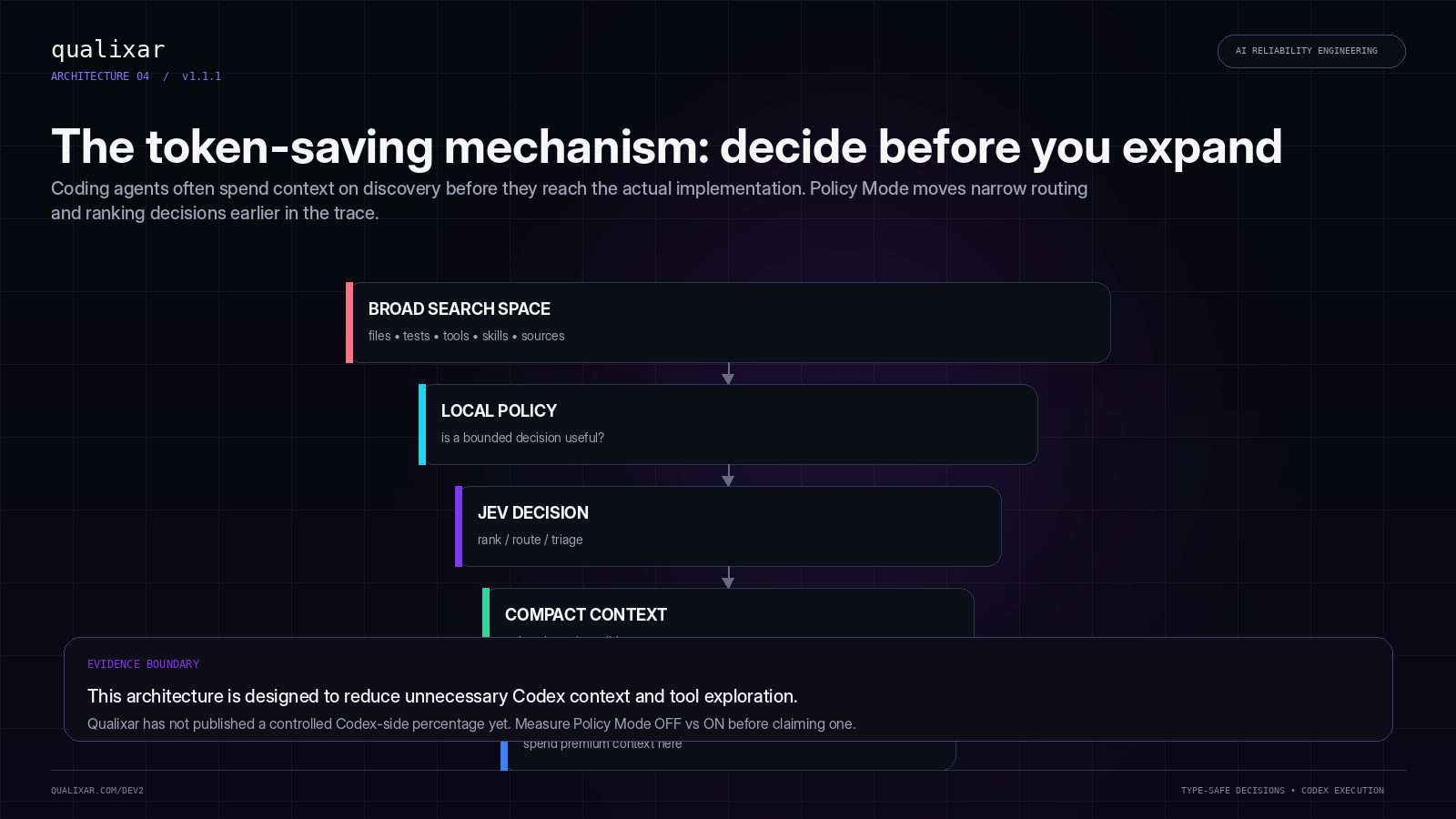The image size is (1456, 819).
Task: Open the JEV Decision card
Action: click(728, 526)
